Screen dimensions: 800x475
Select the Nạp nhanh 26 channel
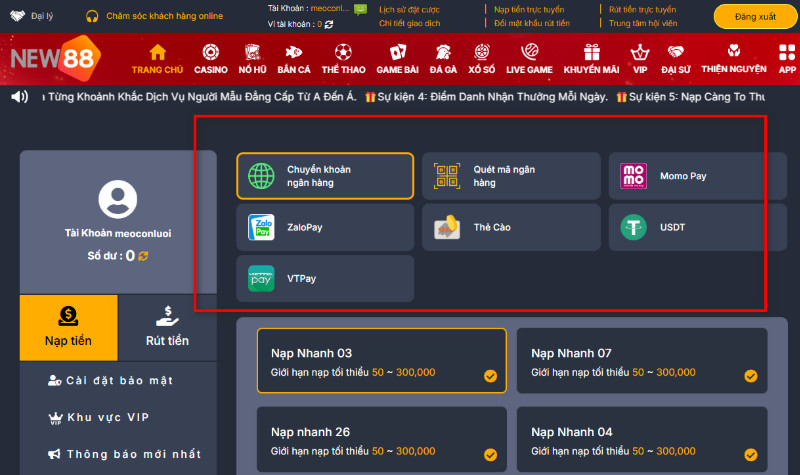pos(382,439)
